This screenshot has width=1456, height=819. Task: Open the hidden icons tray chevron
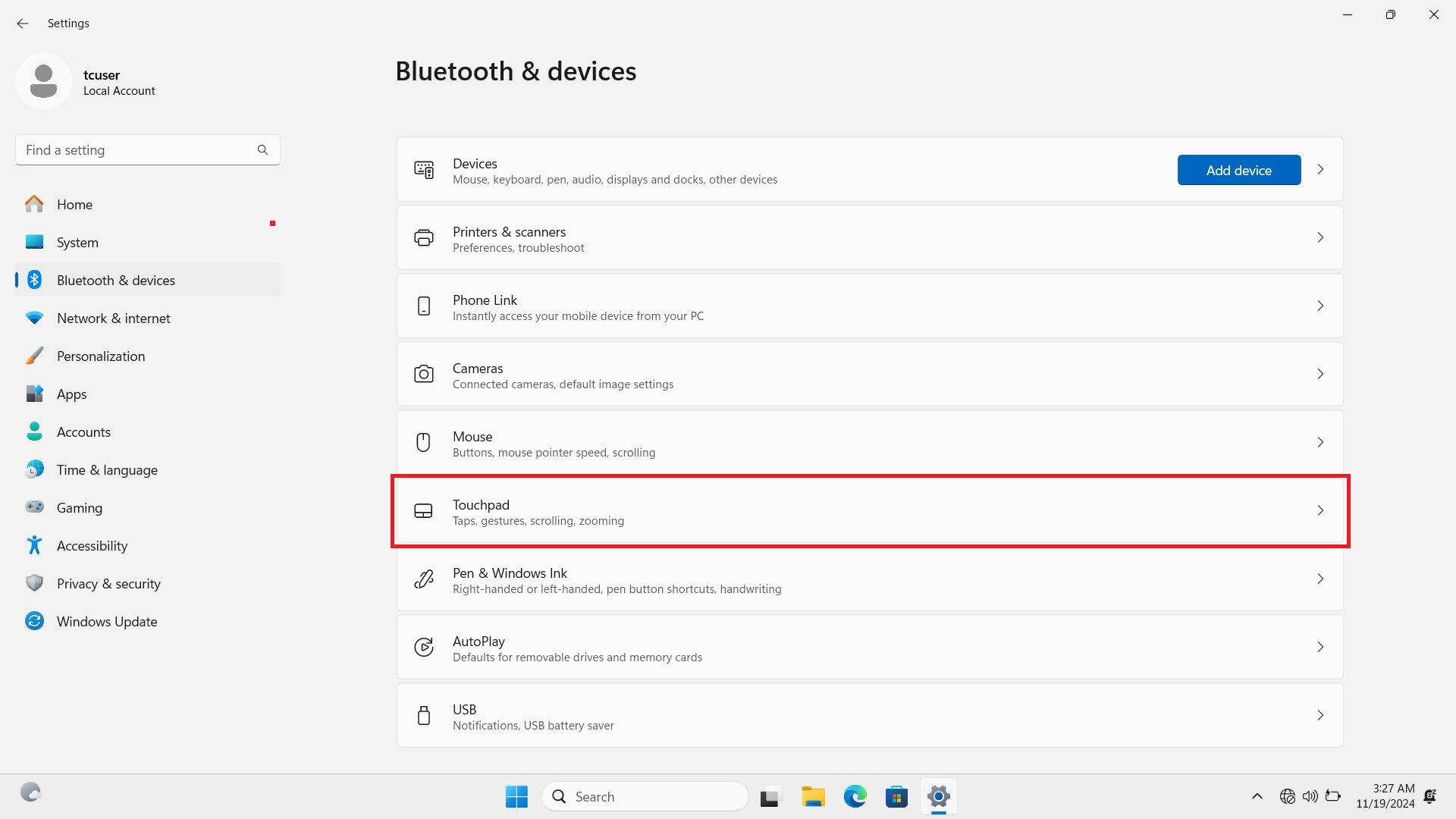1257,796
